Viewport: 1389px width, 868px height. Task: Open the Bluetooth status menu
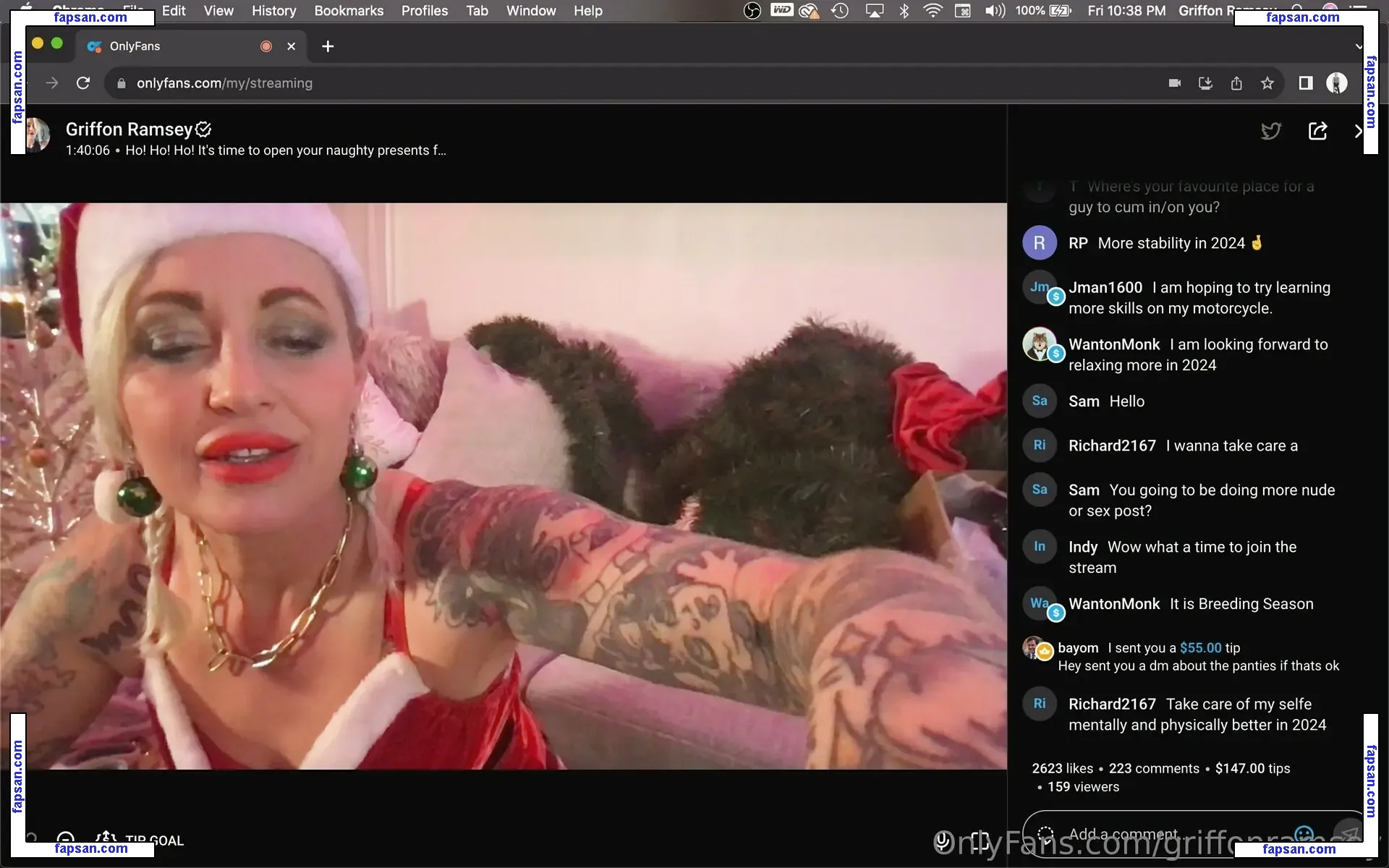pyautogui.click(x=904, y=11)
